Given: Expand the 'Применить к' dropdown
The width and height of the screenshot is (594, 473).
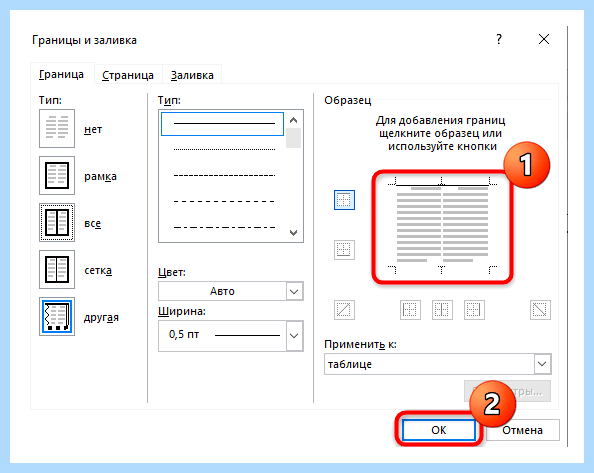Looking at the screenshot, I should tap(542, 364).
